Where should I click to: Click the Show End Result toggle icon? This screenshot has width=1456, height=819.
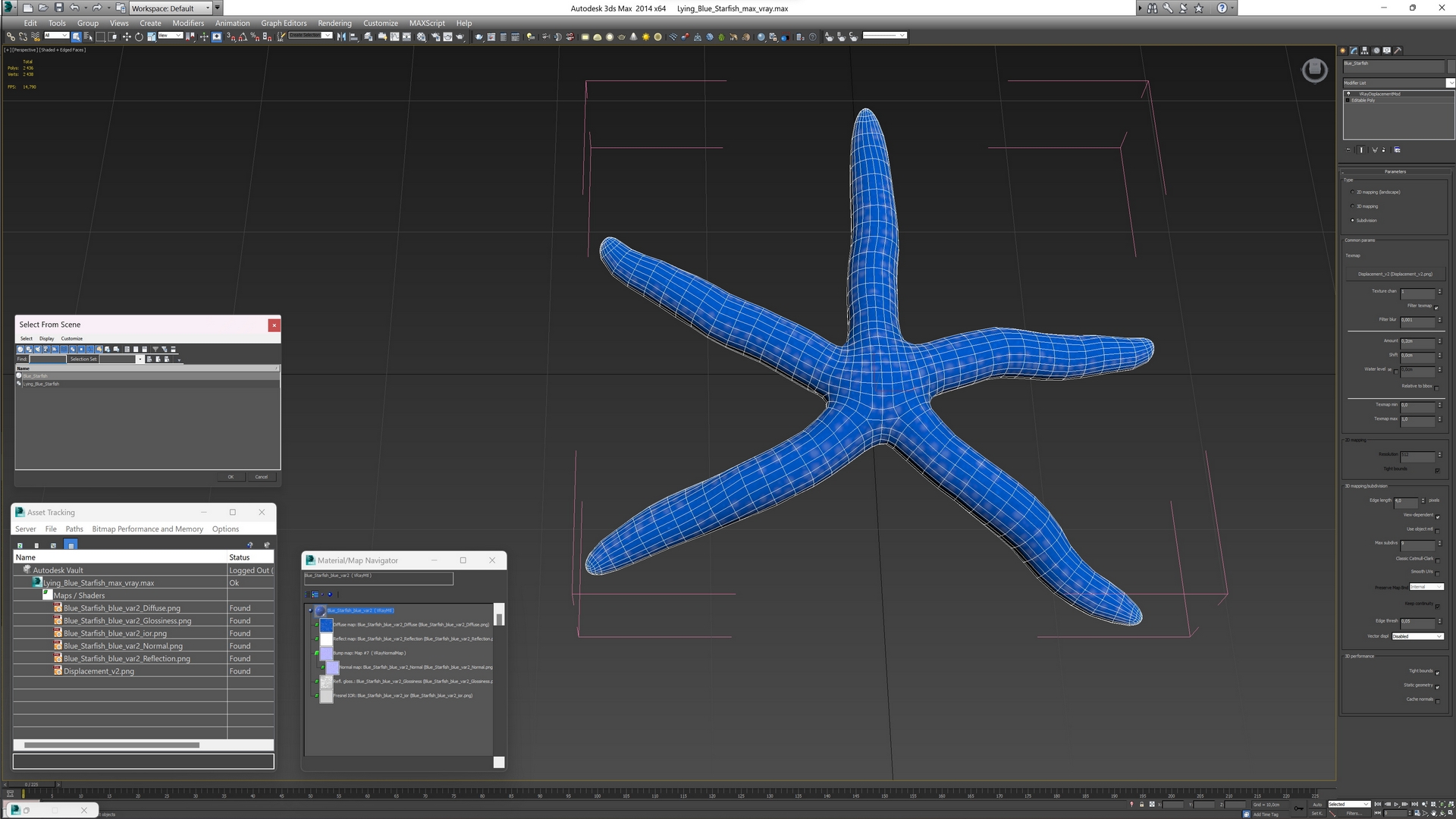(1362, 150)
